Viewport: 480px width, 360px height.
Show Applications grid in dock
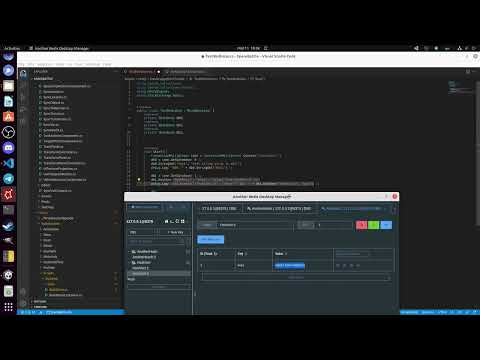pyautogui.click(x=8, y=307)
